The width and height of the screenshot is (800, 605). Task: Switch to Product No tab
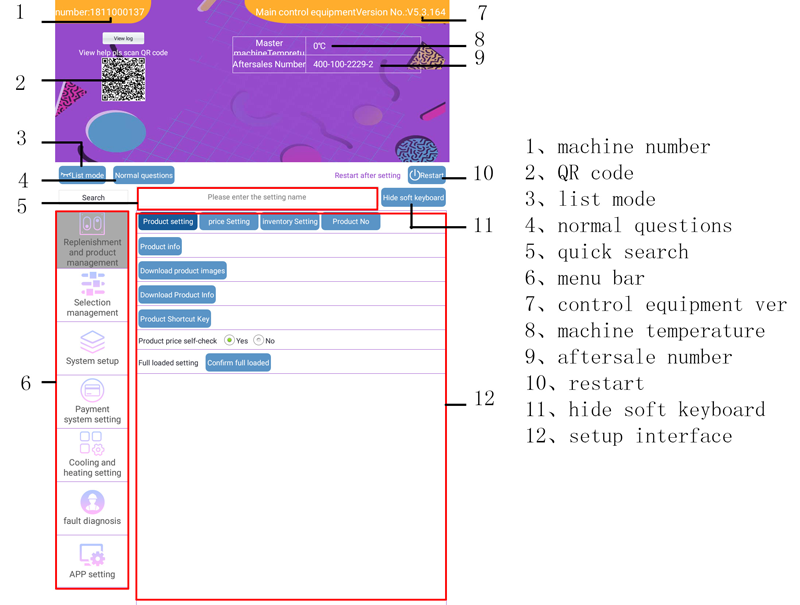pos(351,221)
